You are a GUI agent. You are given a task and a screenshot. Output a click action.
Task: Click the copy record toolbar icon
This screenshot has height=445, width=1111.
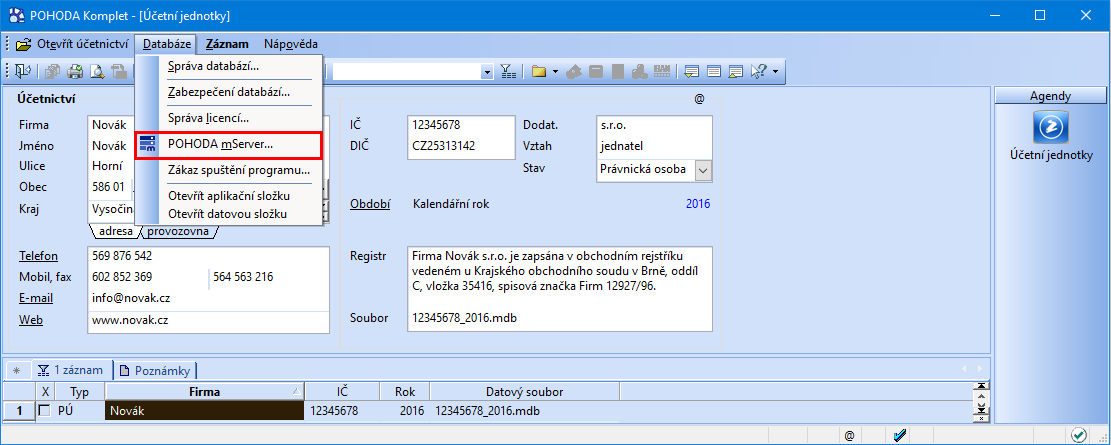pos(53,71)
